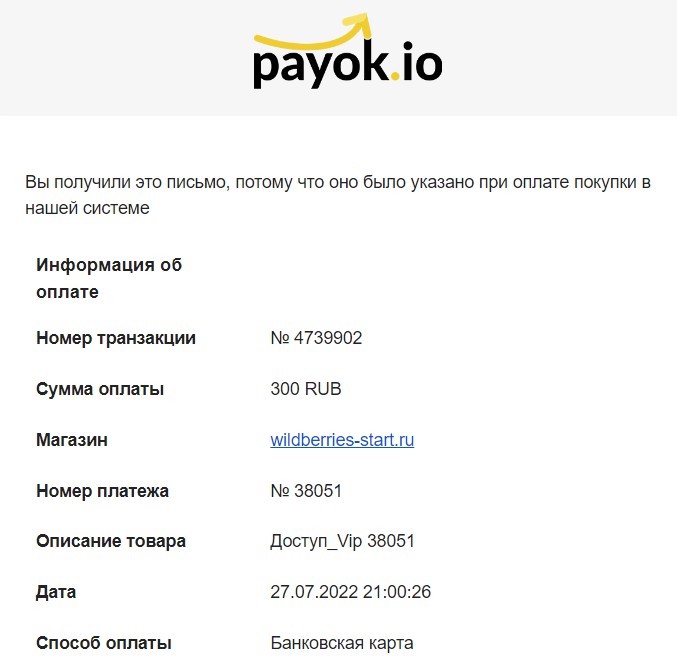Screen dimensions: 677x658
Task: Click the Информация об оплате heading
Action: [109, 278]
